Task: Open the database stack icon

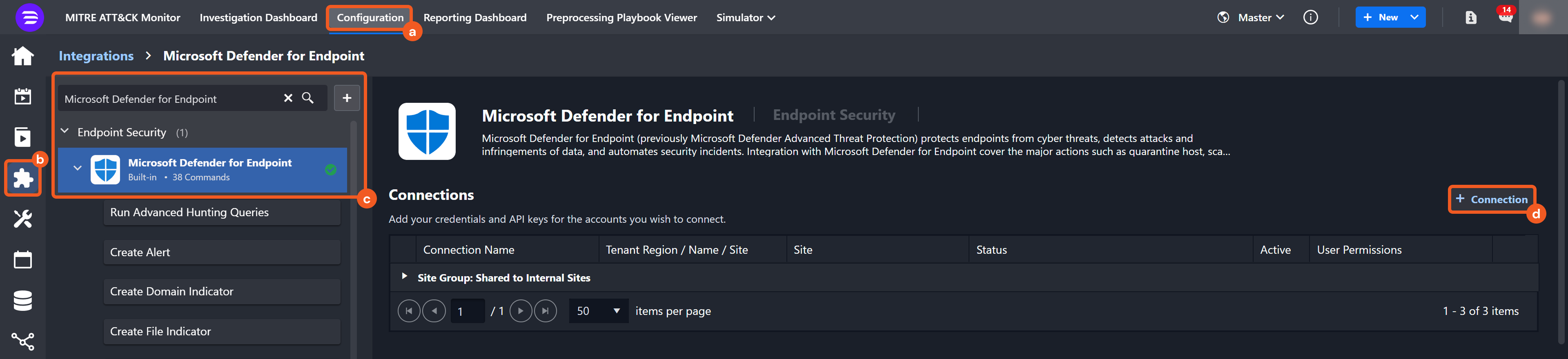Action: 22,301
